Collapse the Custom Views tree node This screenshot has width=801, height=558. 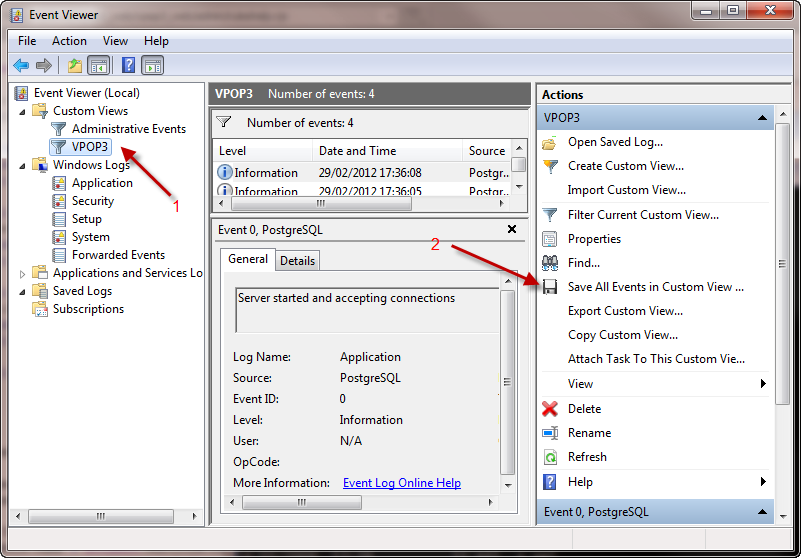(22, 111)
